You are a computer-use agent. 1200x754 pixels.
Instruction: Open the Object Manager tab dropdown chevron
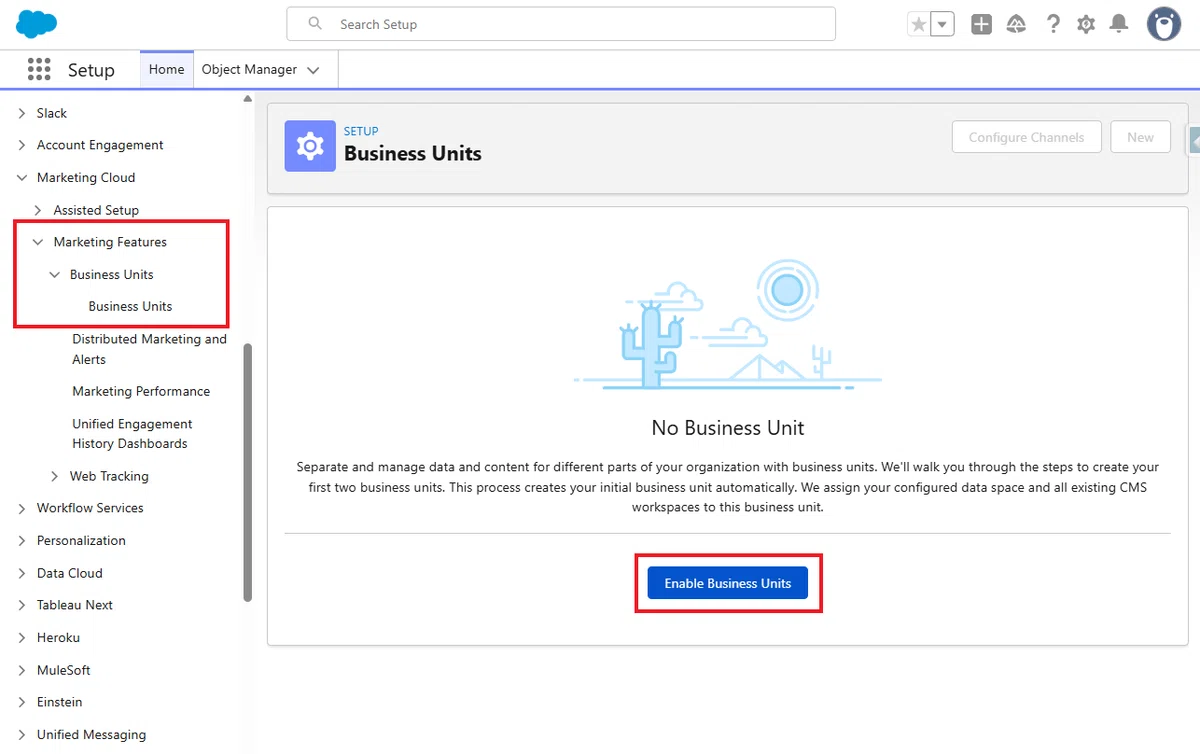coord(313,70)
